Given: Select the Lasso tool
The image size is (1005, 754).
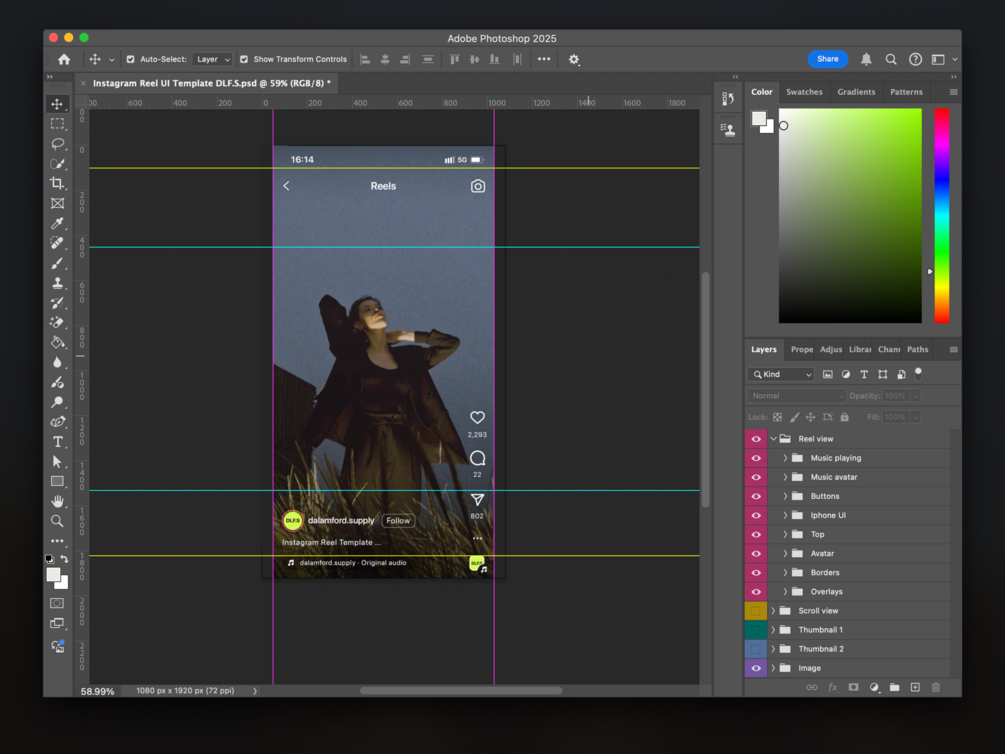Looking at the screenshot, I should pyautogui.click(x=57, y=143).
